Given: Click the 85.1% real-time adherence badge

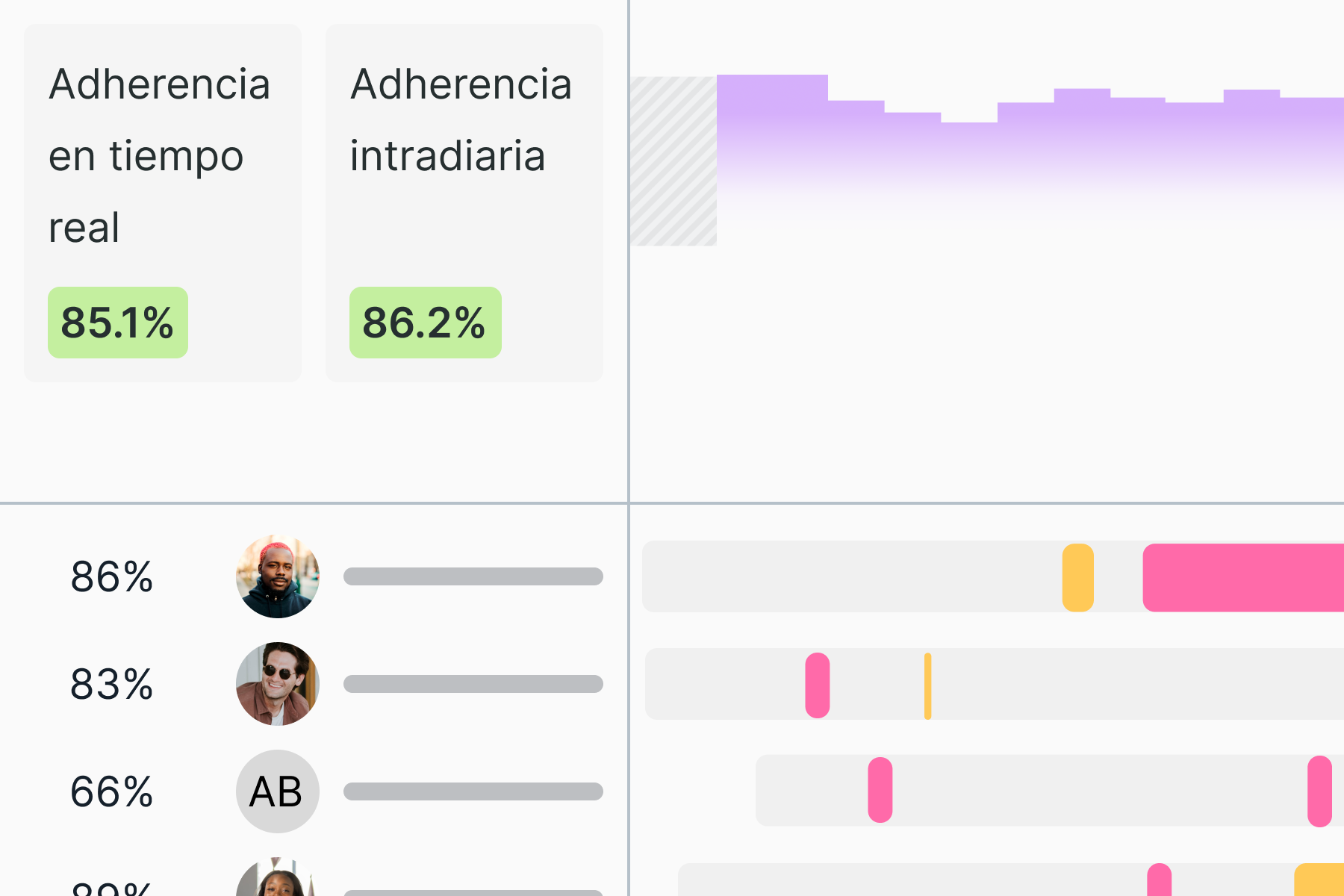Looking at the screenshot, I should click(118, 323).
